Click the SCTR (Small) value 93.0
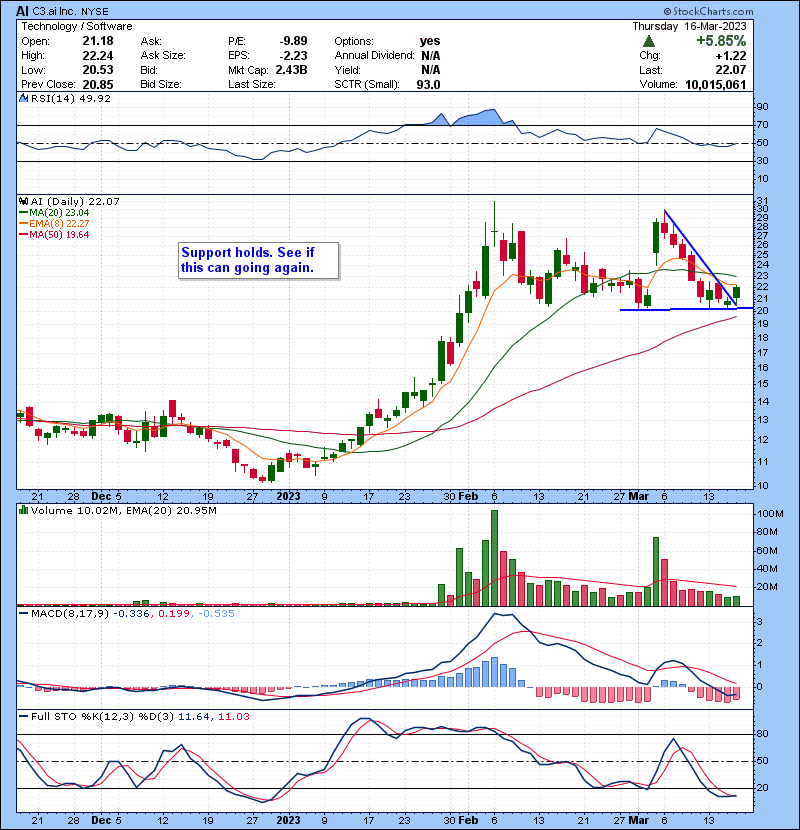 (428, 84)
